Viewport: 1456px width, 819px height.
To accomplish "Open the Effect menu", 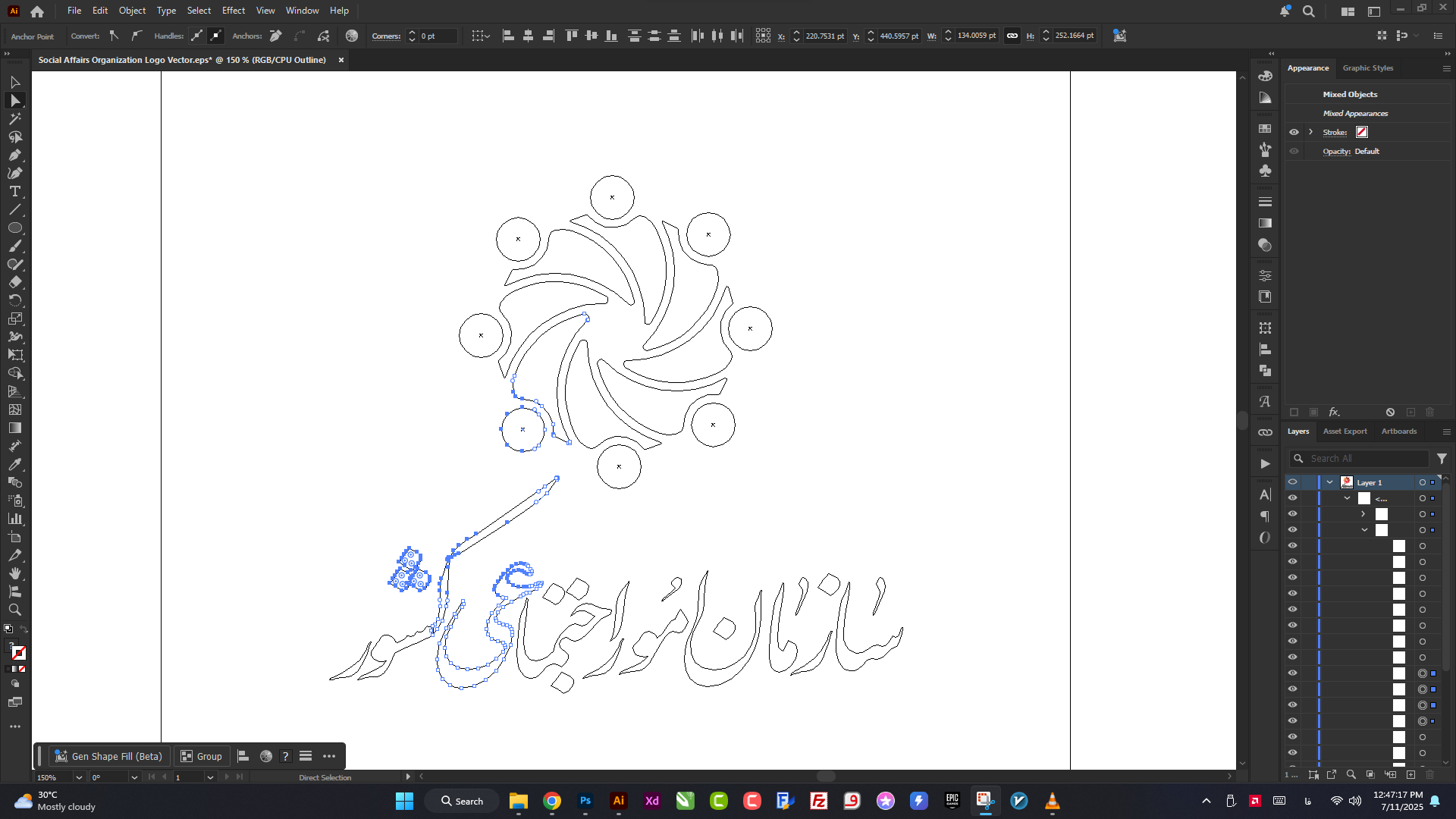I will 234,11.
